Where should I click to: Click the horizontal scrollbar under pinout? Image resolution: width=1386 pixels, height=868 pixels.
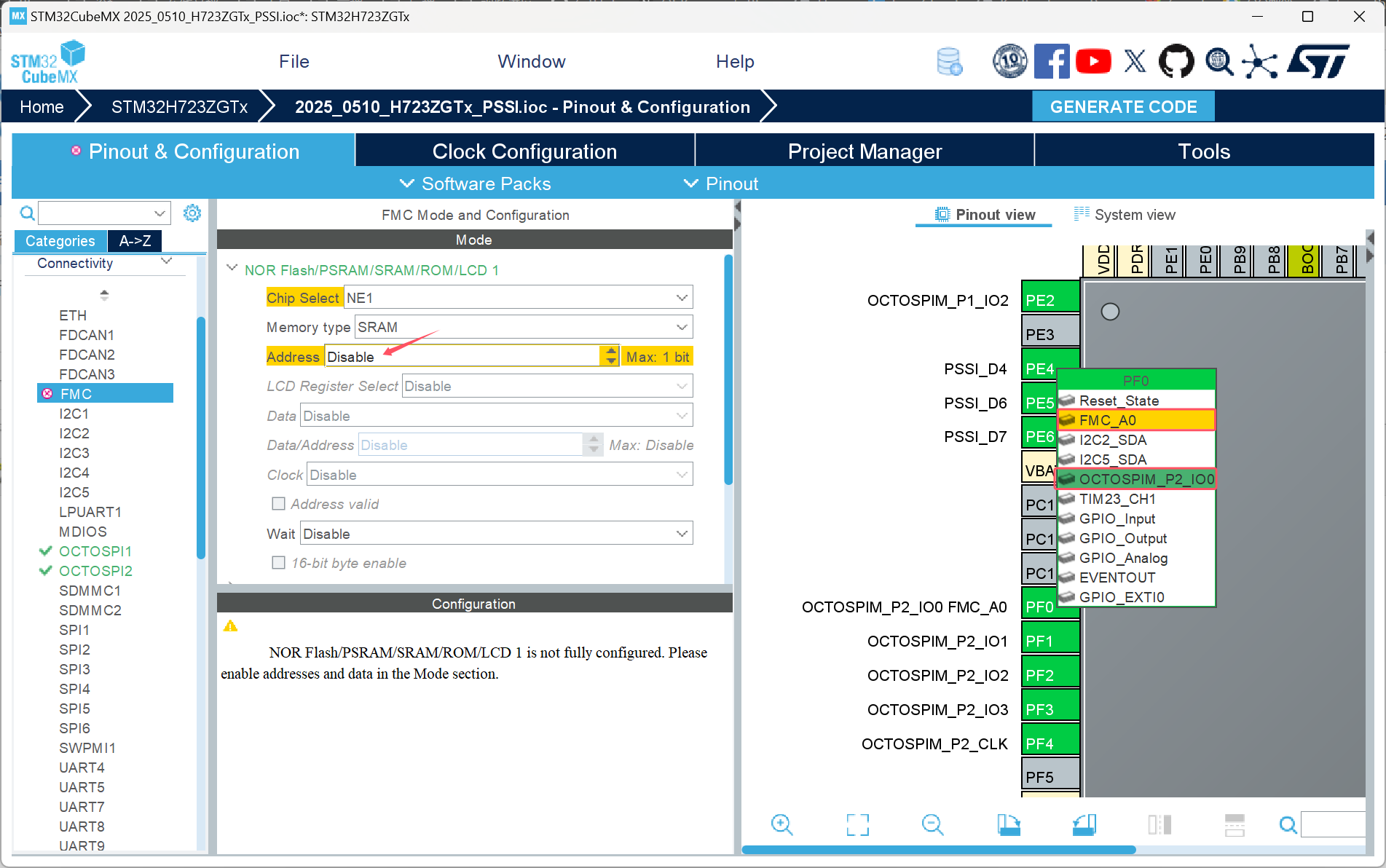tap(938, 850)
